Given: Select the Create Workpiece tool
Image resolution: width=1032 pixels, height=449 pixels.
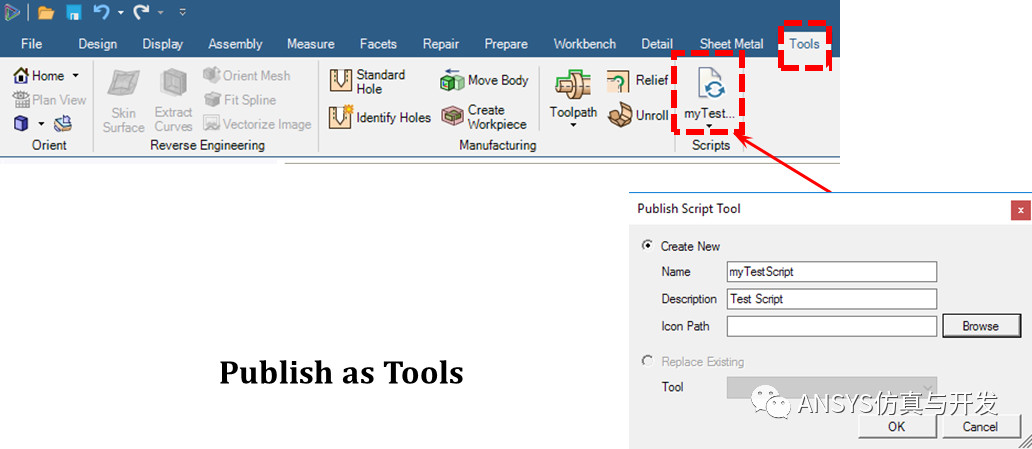Looking at the screenshot, I should pyautogui.click(x=484, y=117).
